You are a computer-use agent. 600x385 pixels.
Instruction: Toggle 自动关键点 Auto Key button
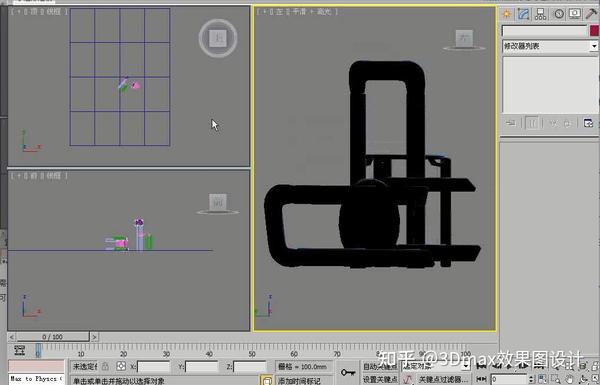380,367
